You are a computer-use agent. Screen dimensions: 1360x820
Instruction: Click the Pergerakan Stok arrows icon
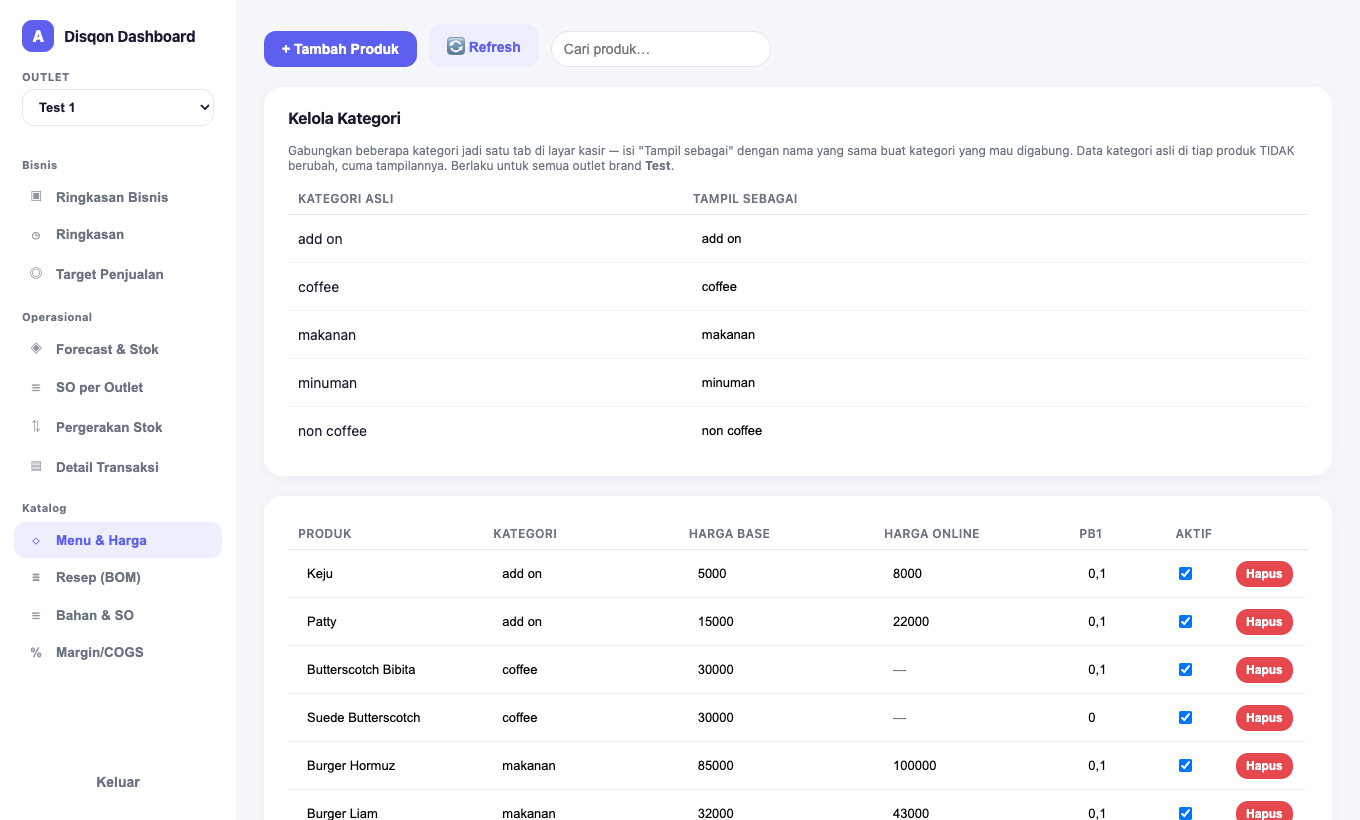click(x=36, y=426)
